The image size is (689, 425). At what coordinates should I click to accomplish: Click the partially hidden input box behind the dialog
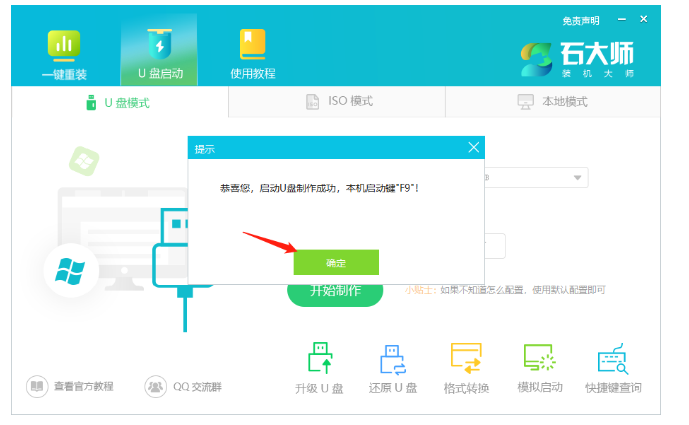pos(495,246)
